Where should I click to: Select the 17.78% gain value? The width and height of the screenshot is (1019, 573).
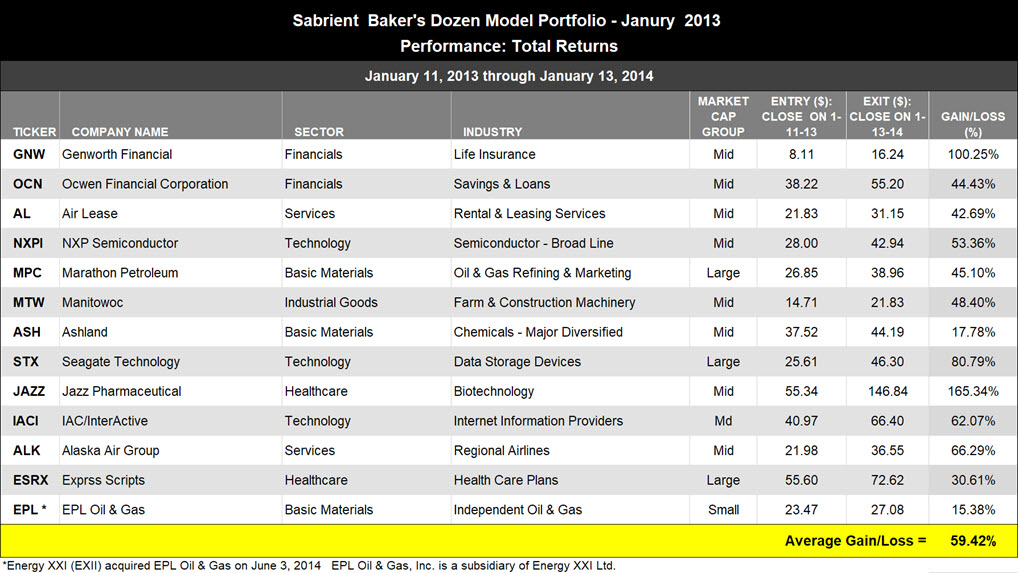(973, 333)
